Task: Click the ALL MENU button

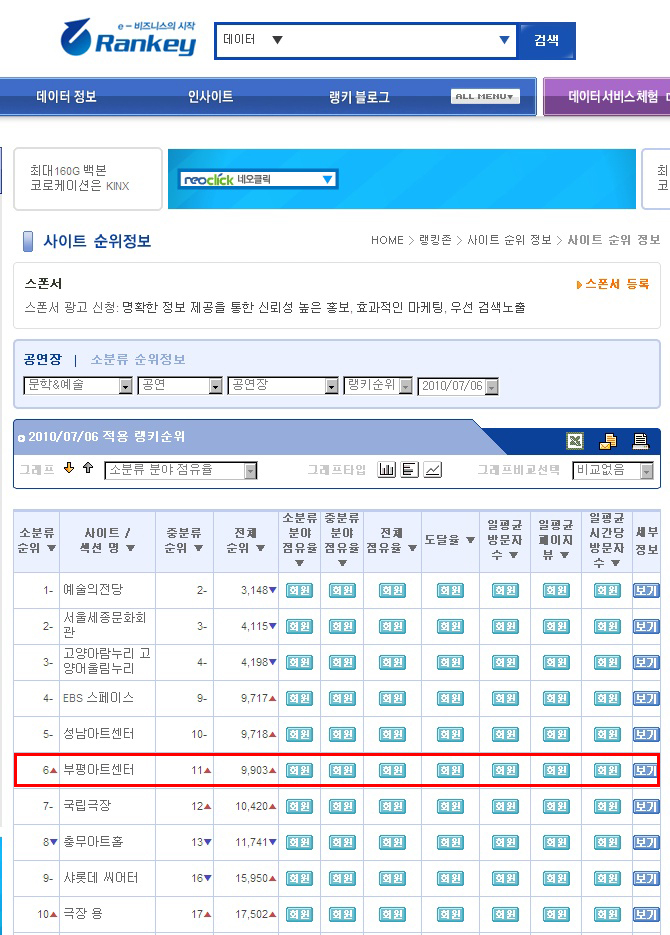Action: pos(485,97)
